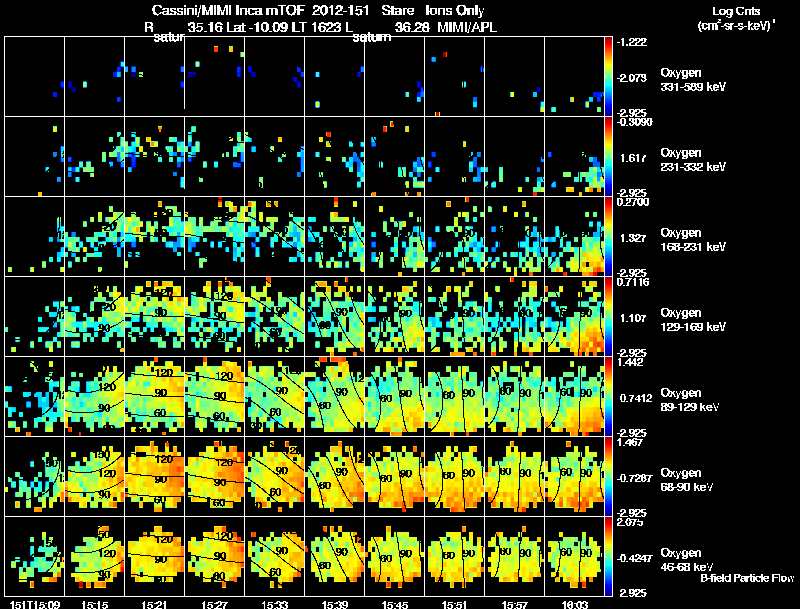Click the B-field Particle Flow label
Screen dimensions: 800x609
point(747,578)
